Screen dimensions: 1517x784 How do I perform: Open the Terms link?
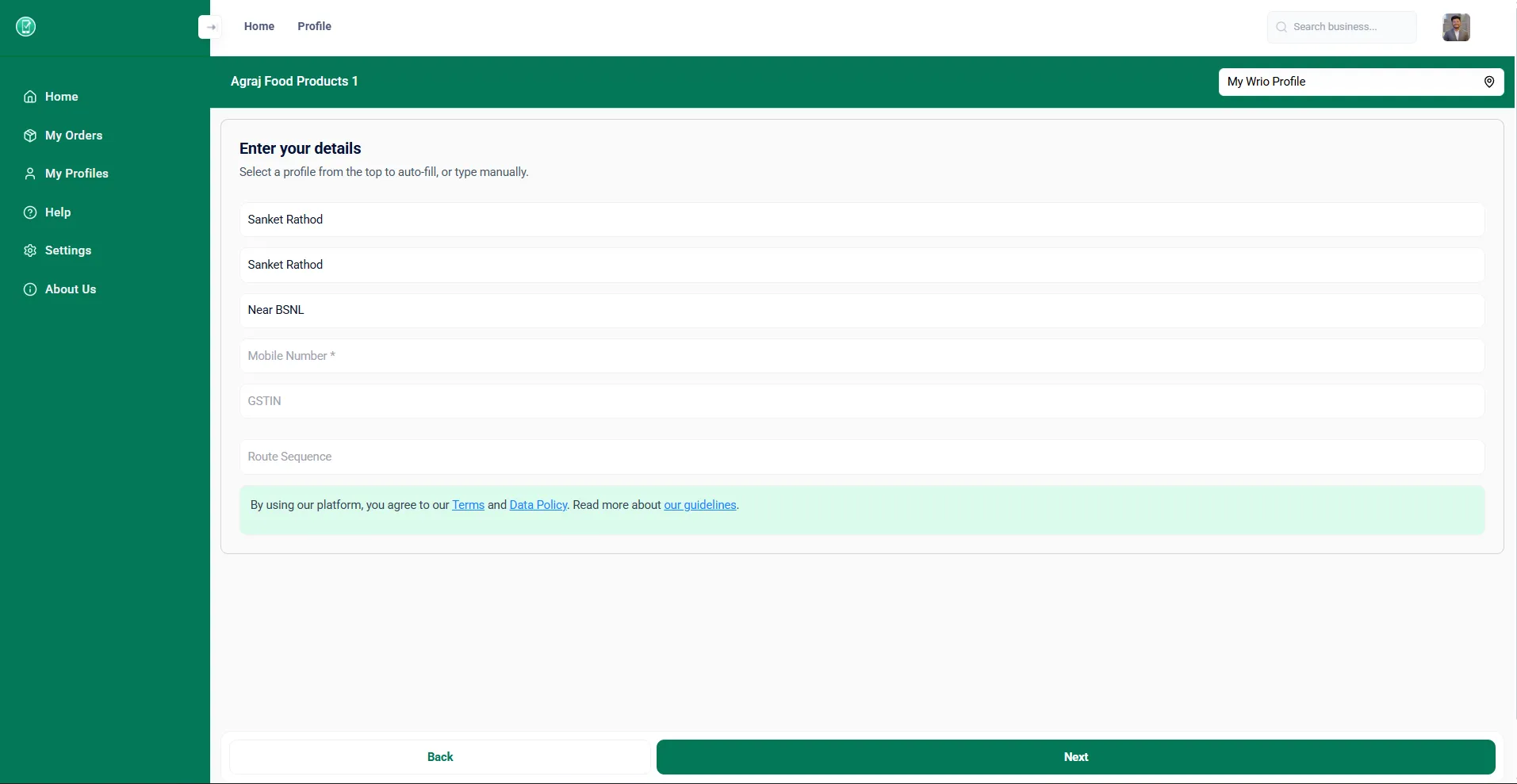click(x=468, y=505)
